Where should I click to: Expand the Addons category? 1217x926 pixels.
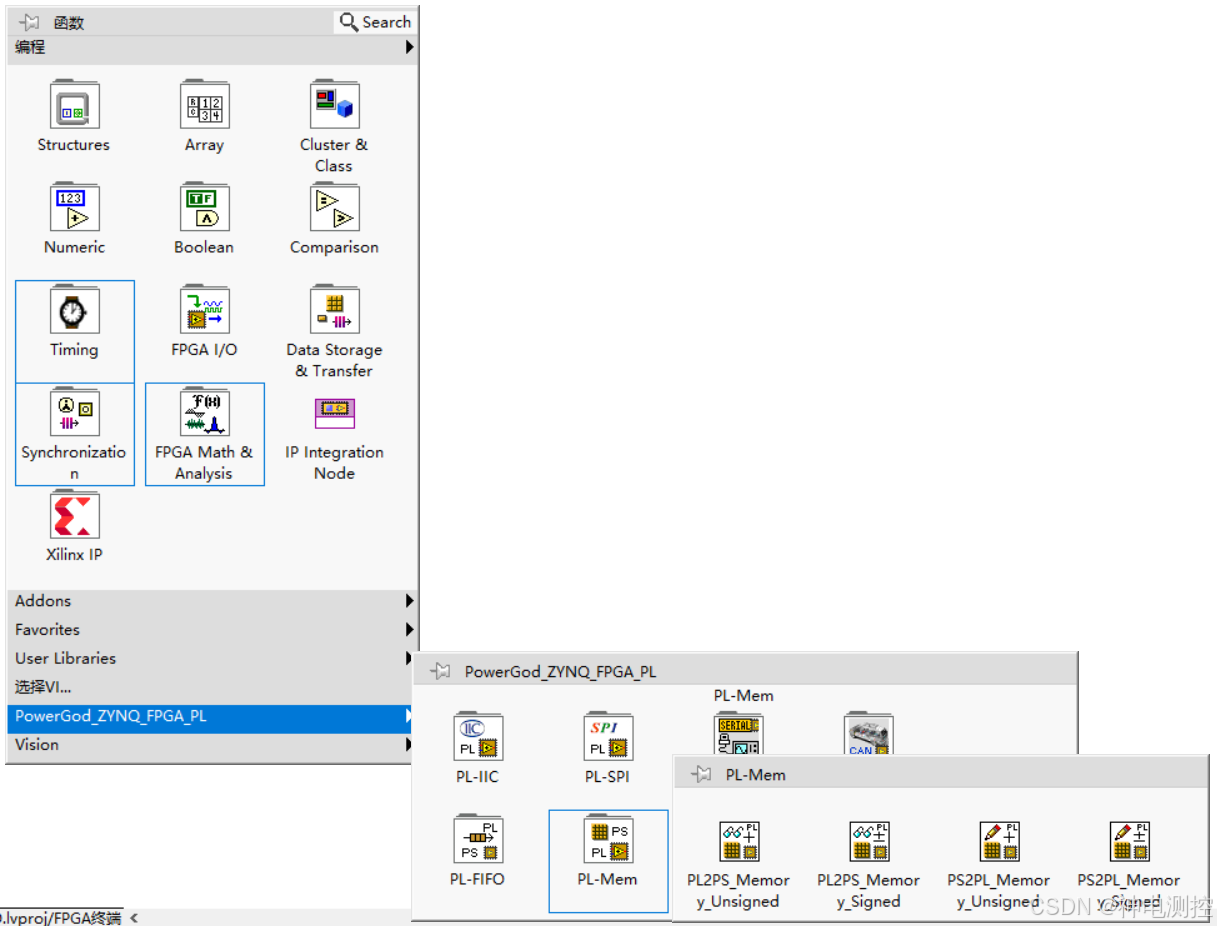tap(212, 601)
